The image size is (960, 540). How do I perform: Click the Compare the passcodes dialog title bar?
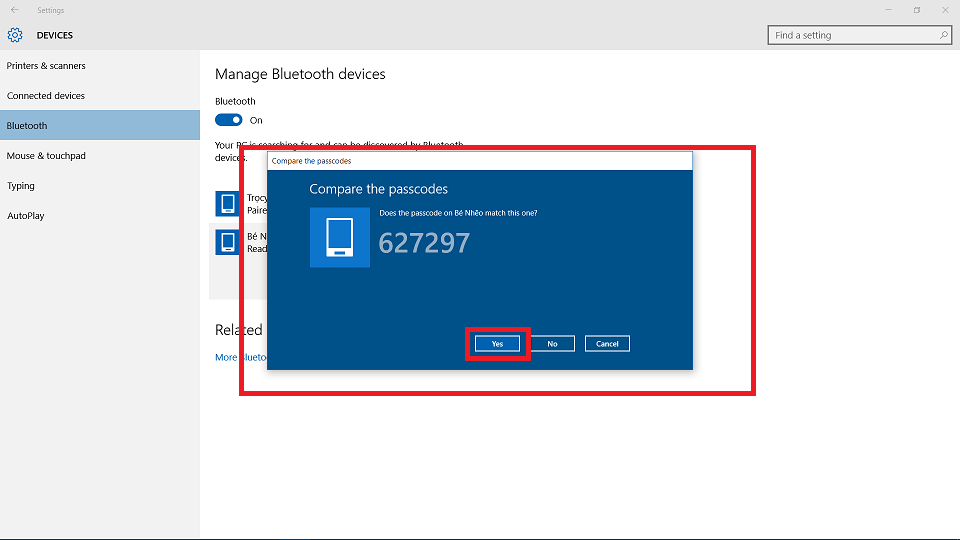coord(480,161)
